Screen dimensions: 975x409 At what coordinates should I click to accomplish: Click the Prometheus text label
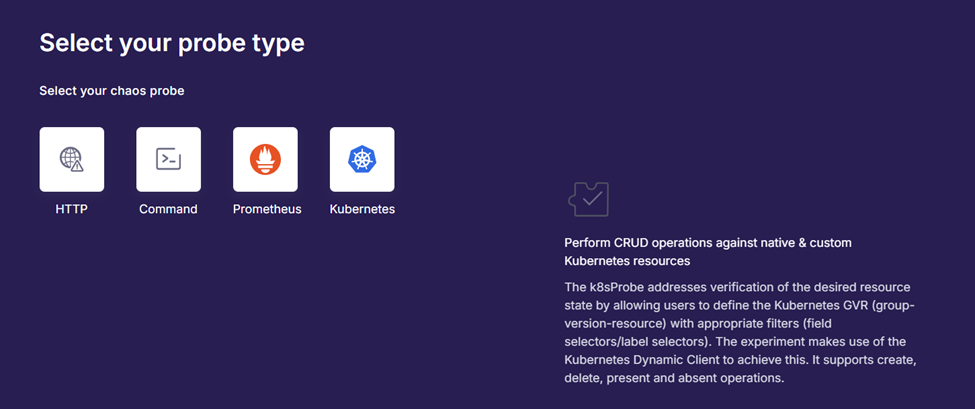(267, 209)
